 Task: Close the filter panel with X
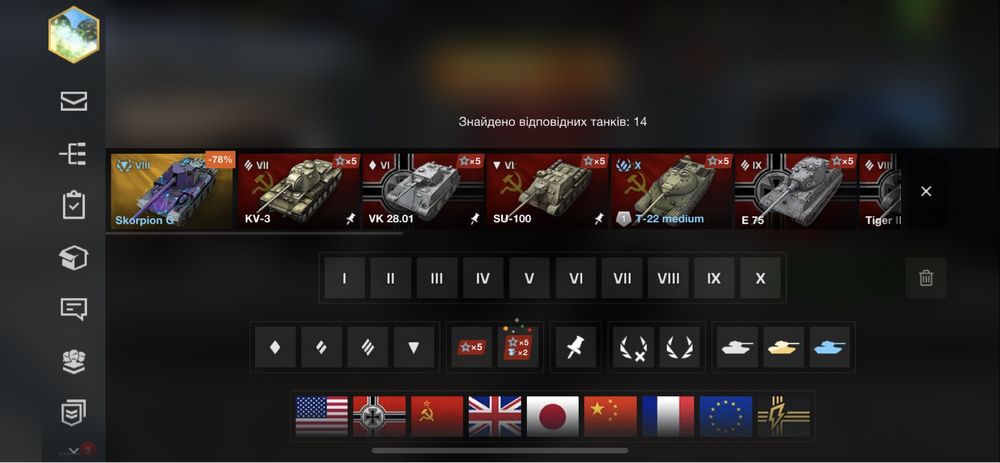pyautogui.click(x=926, y=191)
